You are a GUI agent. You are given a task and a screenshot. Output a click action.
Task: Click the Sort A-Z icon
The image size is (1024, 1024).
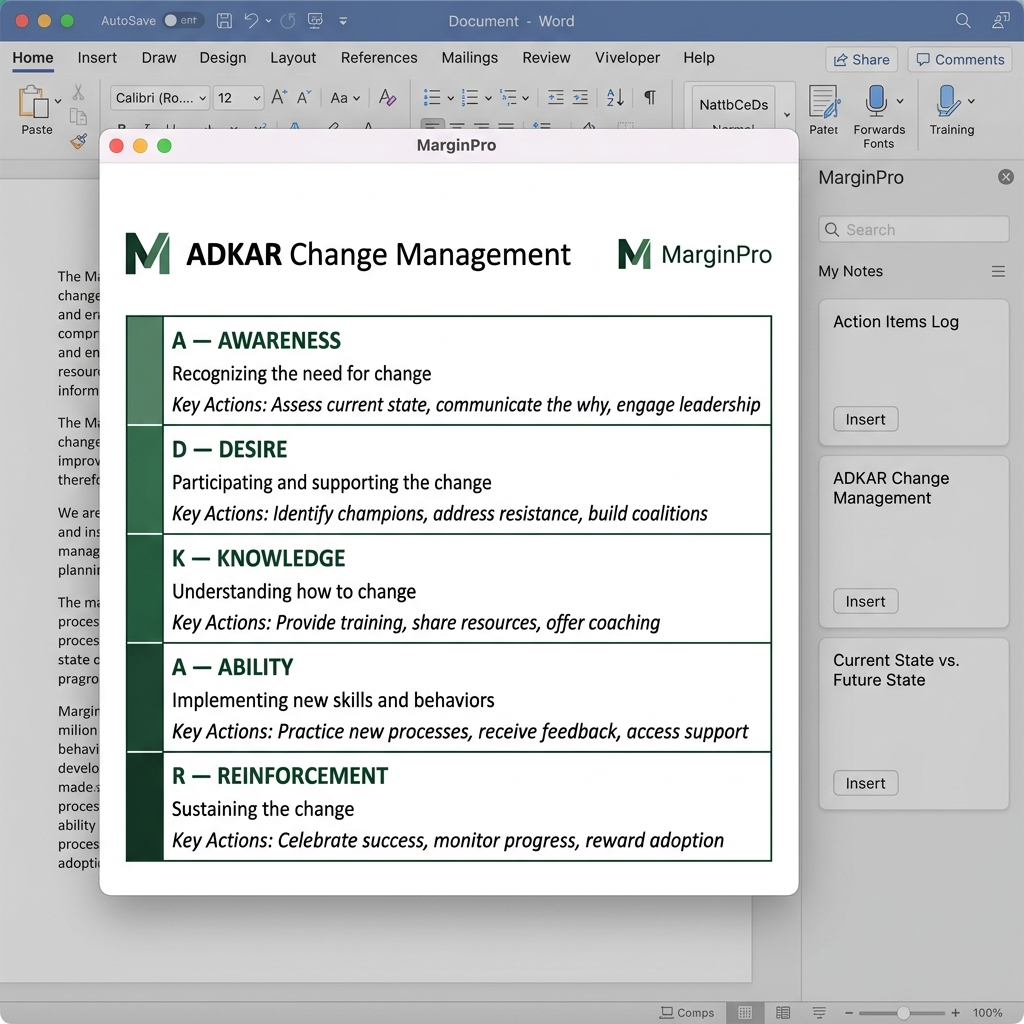pos(615,98)
